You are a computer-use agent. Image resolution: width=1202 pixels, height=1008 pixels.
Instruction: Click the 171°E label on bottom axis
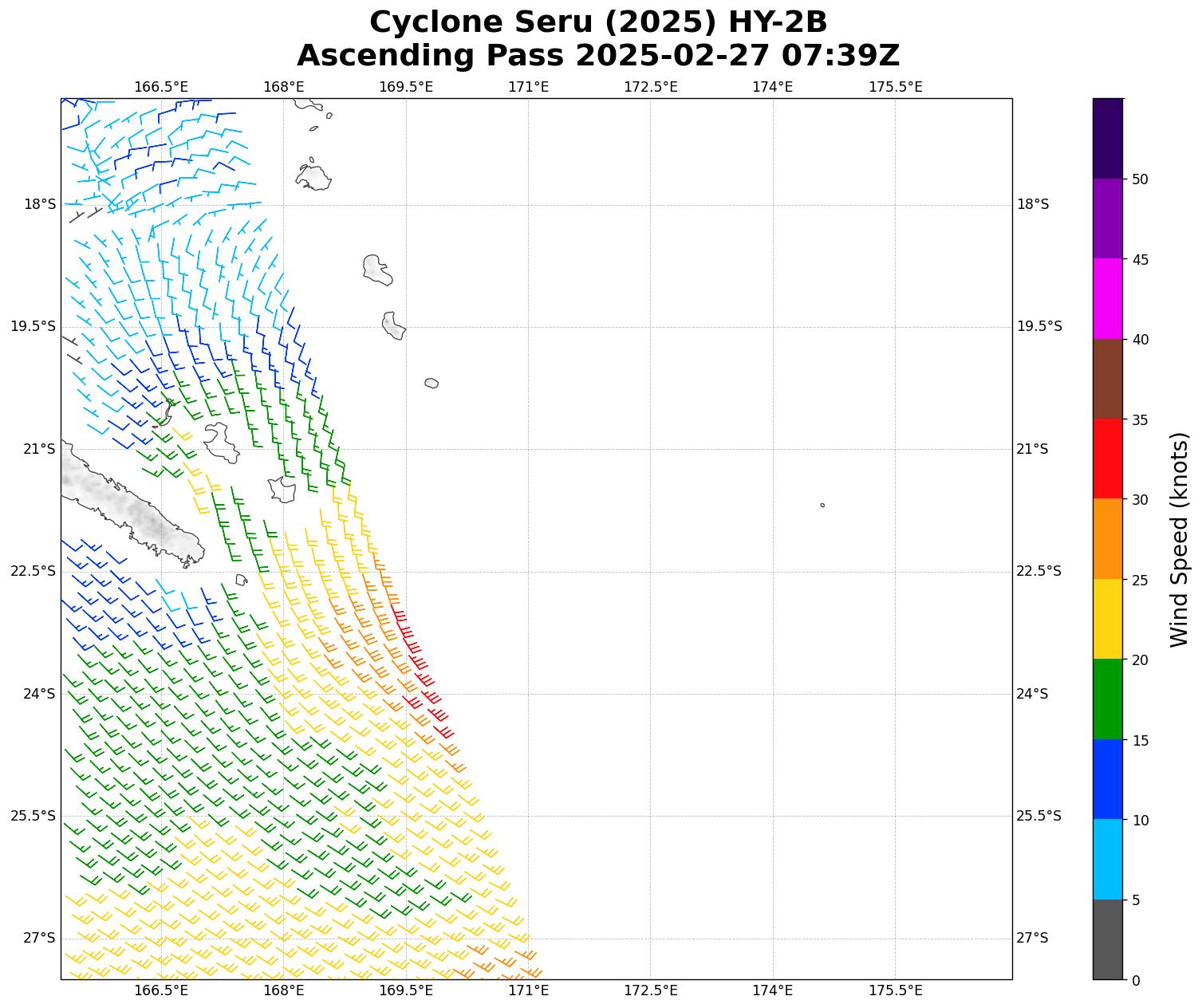[x=528, y=990]
